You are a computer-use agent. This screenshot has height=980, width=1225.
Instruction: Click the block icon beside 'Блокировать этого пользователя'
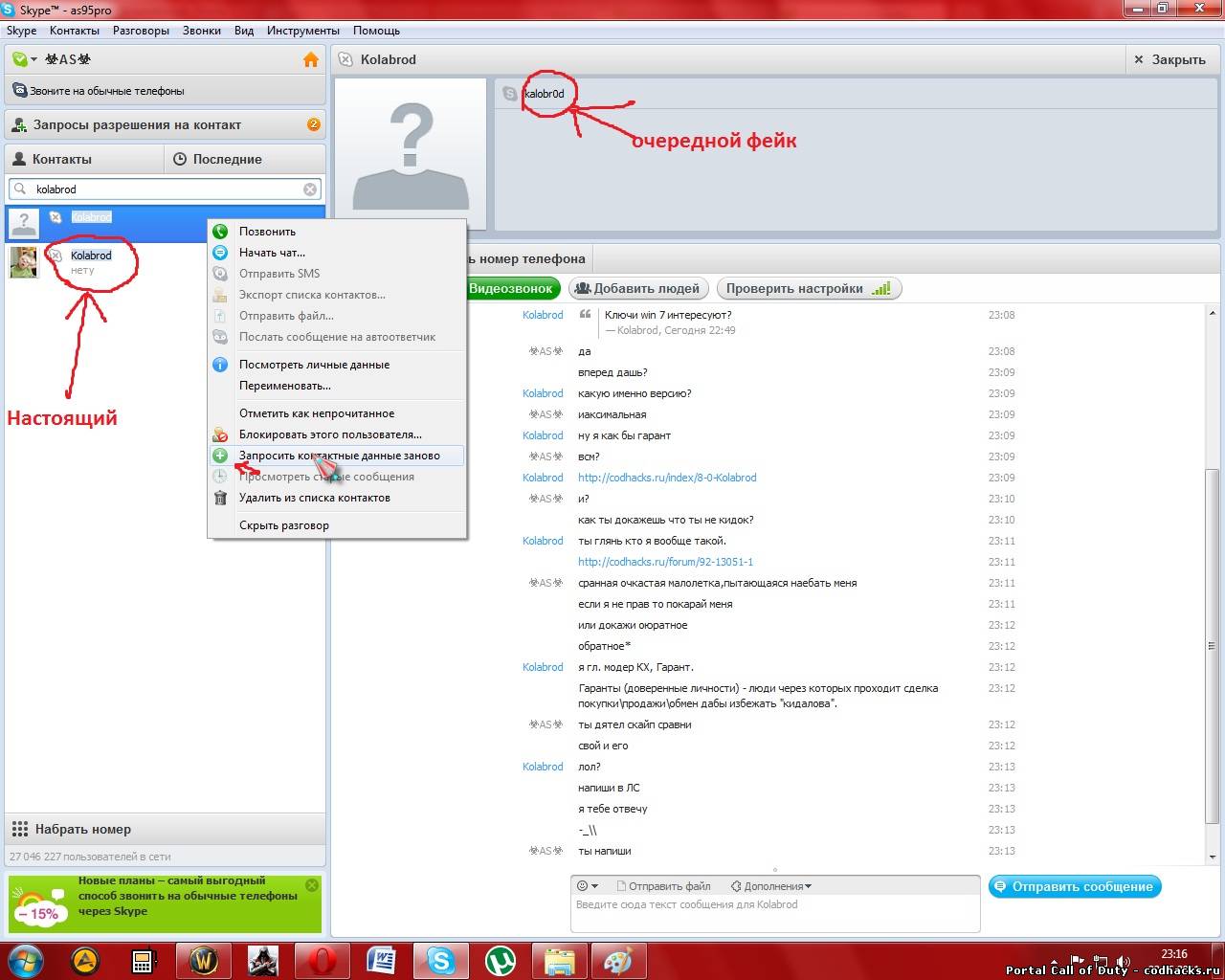tap(220, 434)
